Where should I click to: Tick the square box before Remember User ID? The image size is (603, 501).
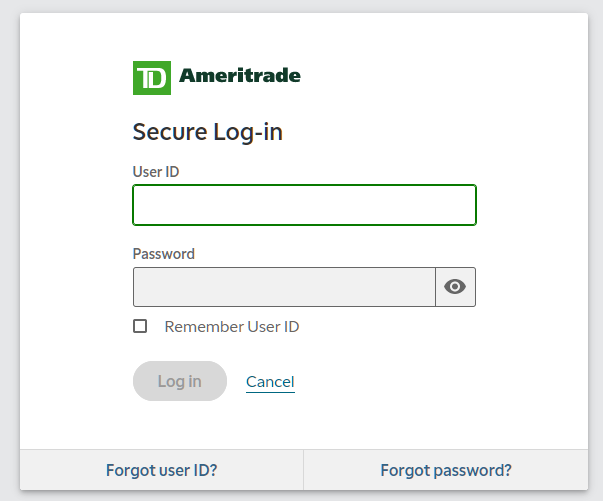(x=140, y=326)
